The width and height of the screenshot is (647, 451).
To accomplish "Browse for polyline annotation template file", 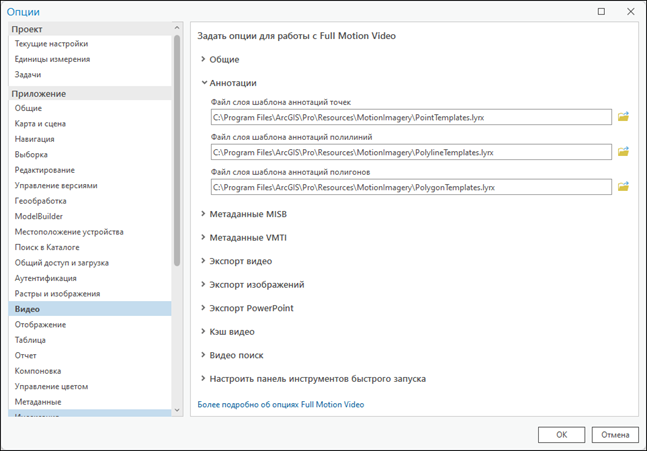I will (623, 152).
